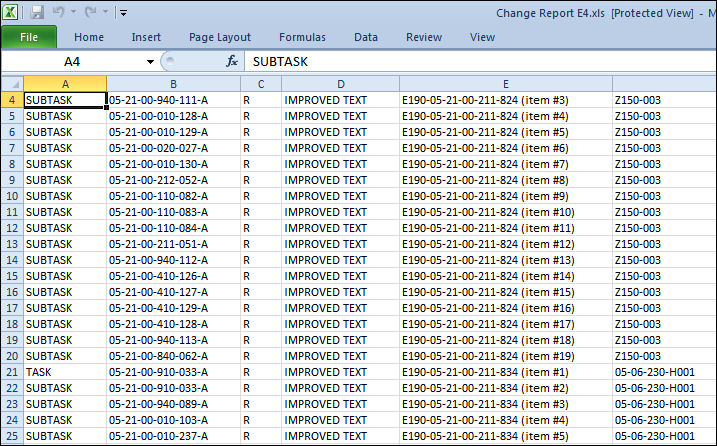This screenshot has height=446, width=717.
Task: Click cell 05-21-00-212-052-A
Action: (x=173, y=180)
